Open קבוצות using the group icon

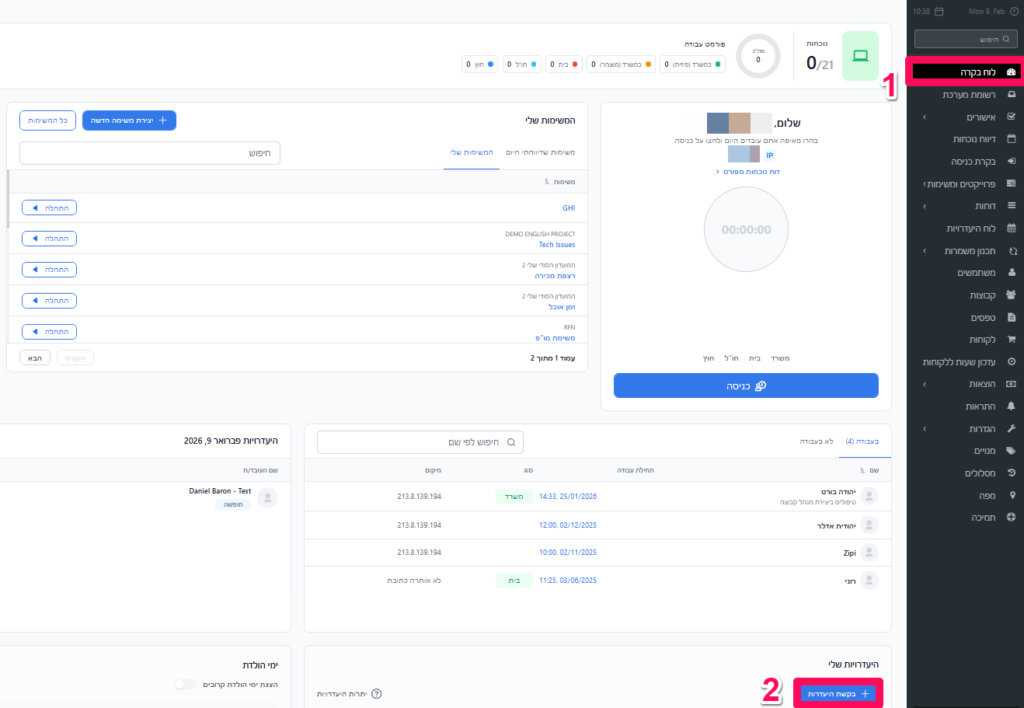[1012, 295]
